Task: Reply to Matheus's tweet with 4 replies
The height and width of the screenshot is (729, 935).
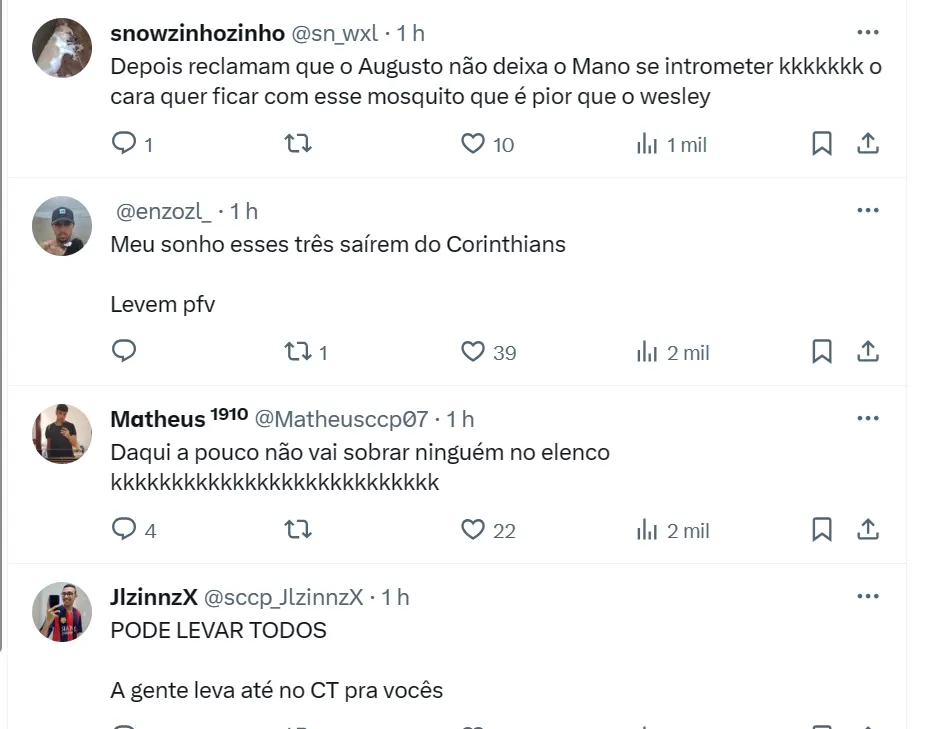Action: pyautogui.click(x=124, y=529)
